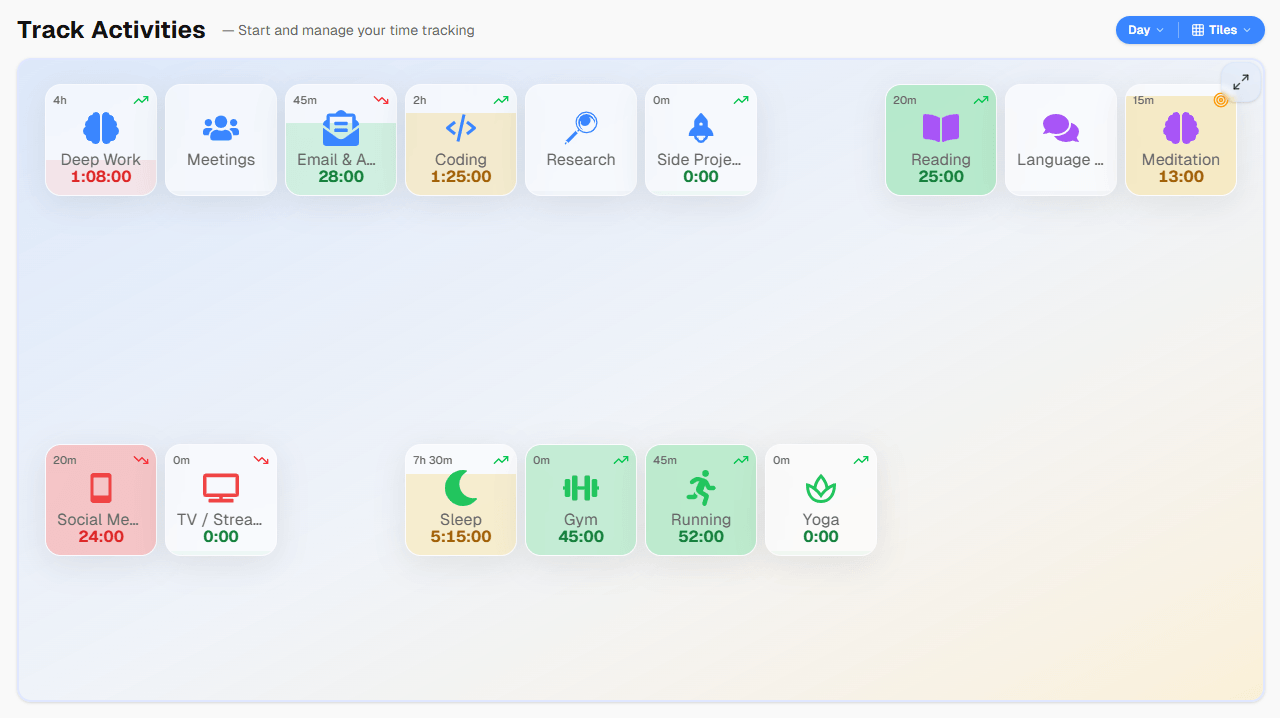Click the Meditation target goal badge

[1220, 100]
